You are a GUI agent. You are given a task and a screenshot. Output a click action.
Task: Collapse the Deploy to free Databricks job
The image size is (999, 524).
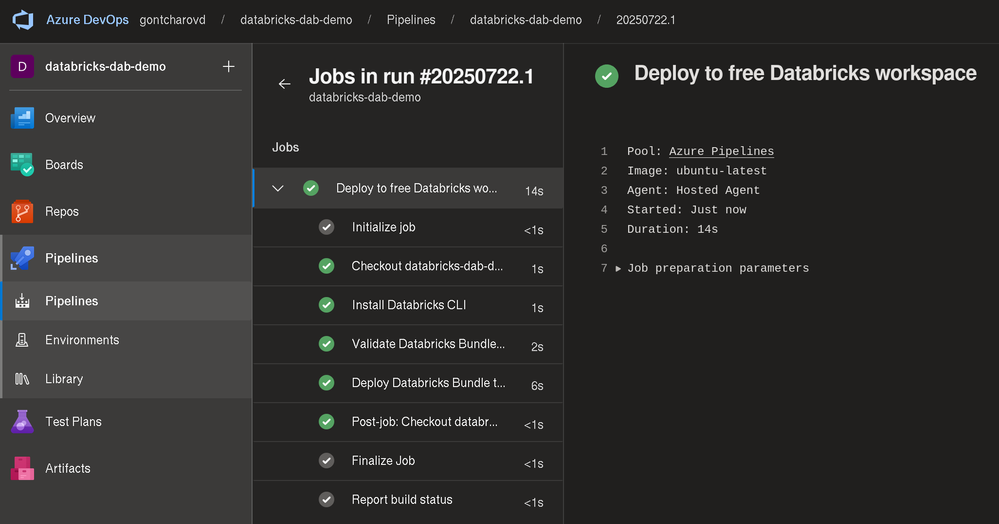(x=278, y=188)
